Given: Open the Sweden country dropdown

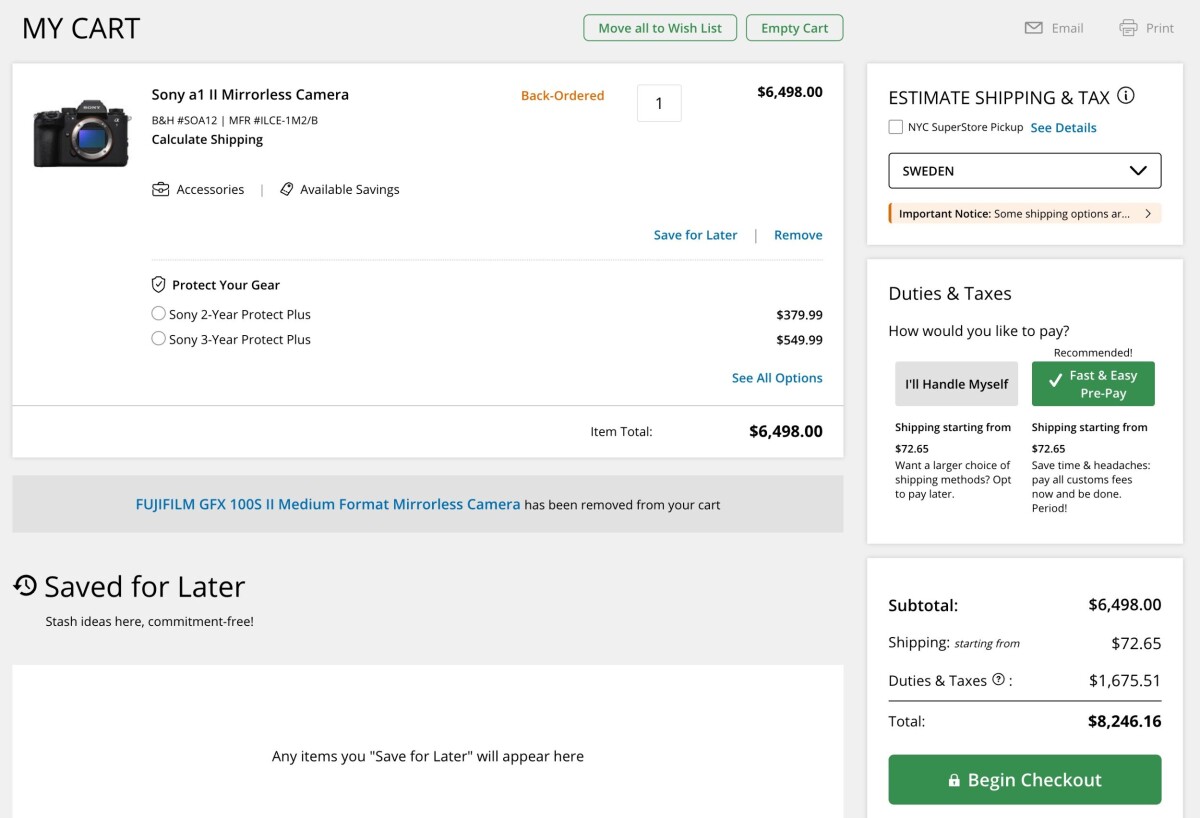Looking at the screenshot, I should click(1024, 171).
